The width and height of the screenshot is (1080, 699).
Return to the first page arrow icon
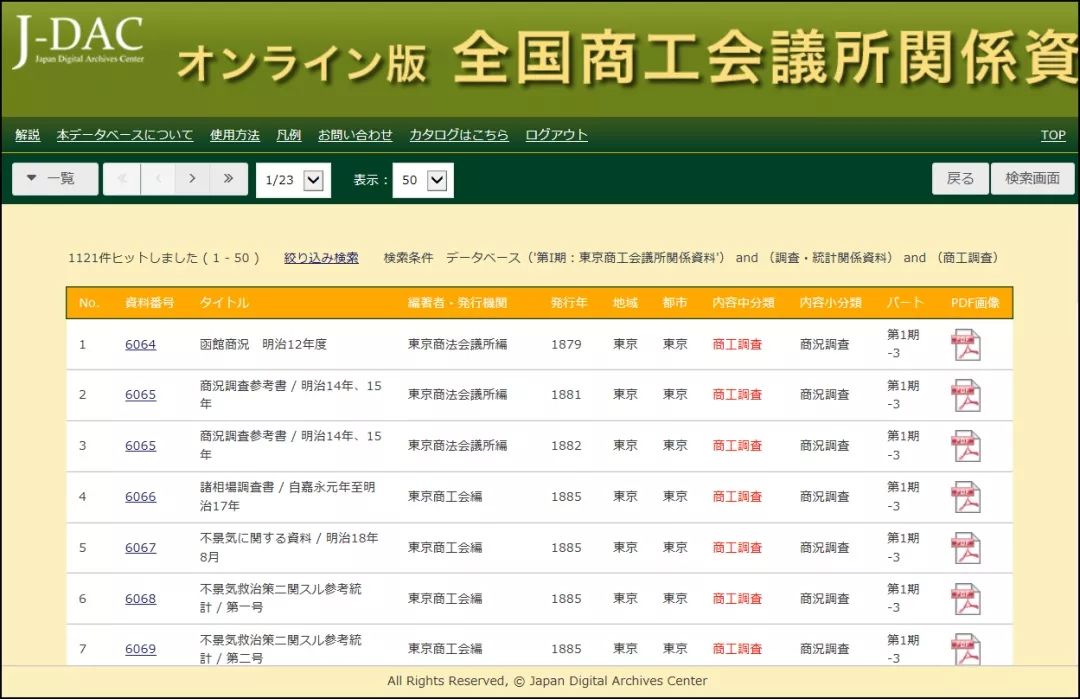[x=122, y=179]
